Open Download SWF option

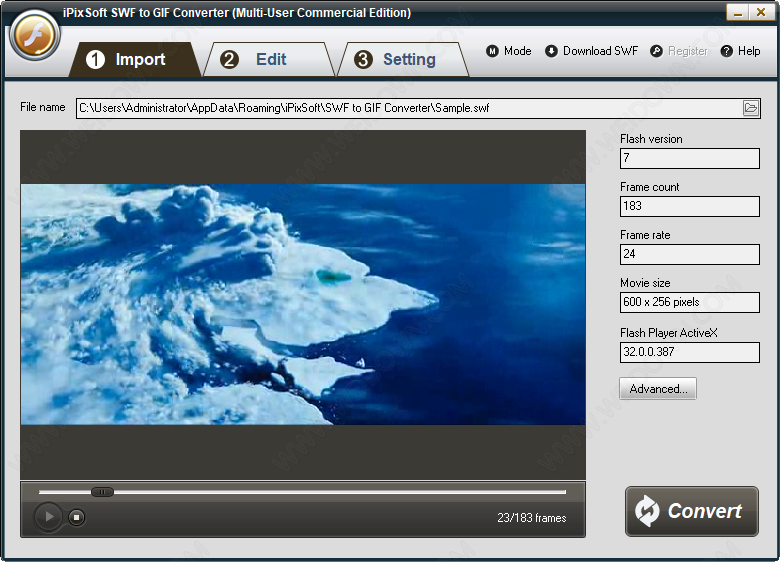591,51
